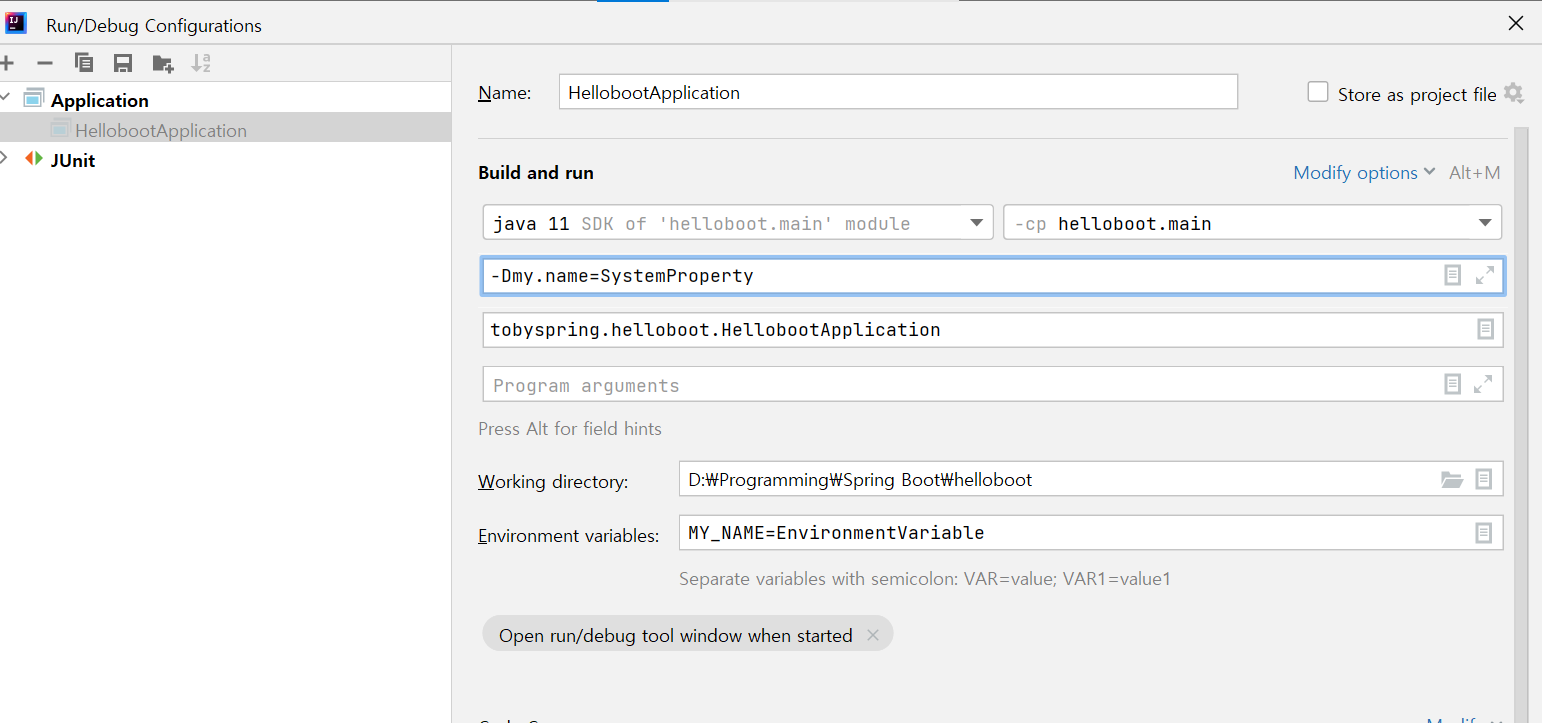Open the Modify options dropdown

1364,173
